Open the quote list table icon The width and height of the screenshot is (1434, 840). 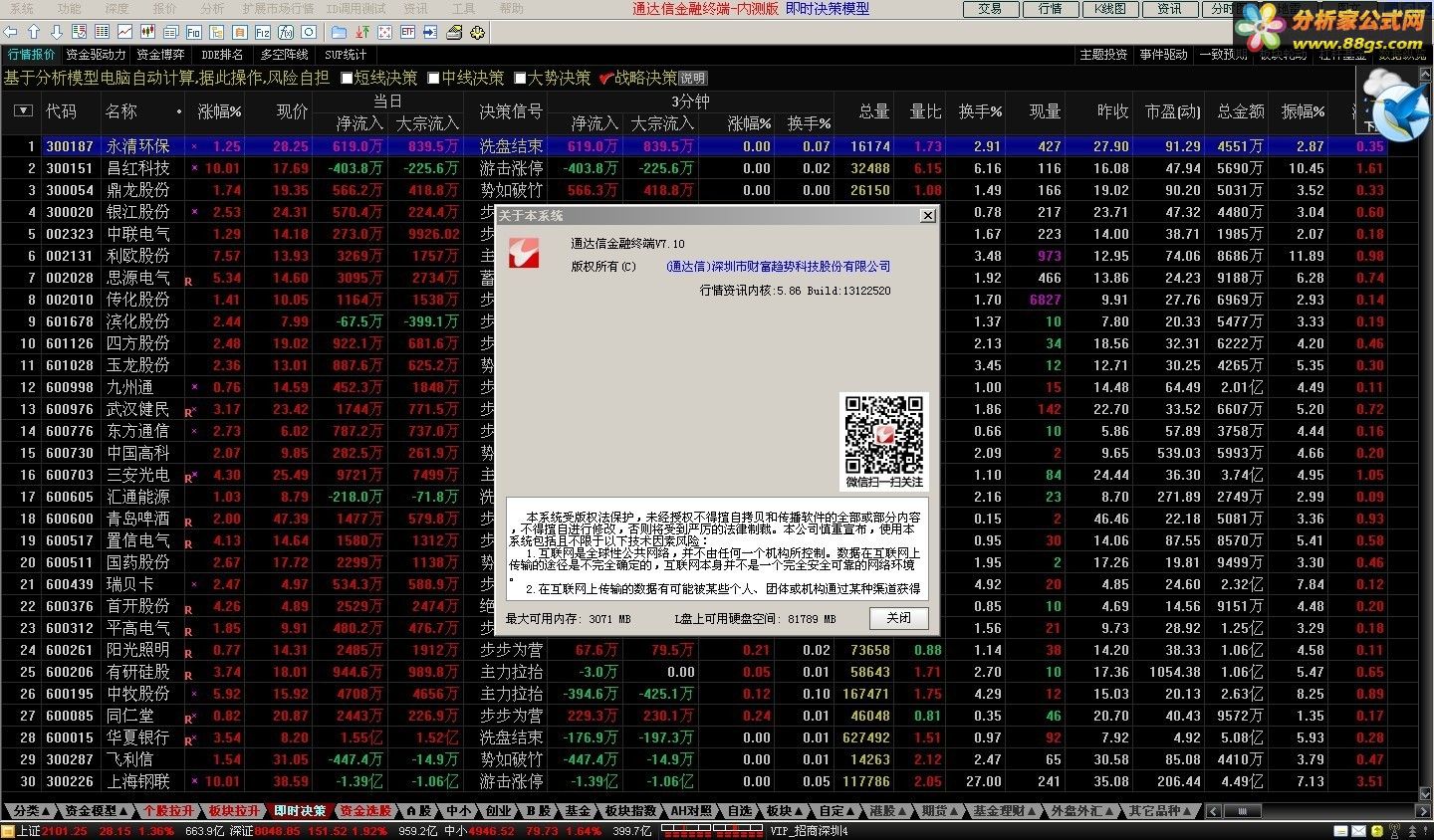(x=102, y=33)
